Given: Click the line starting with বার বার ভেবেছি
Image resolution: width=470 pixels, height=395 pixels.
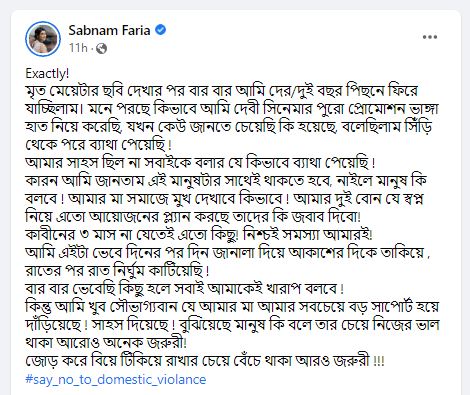Looking at the screenshot, I should click(x=185, y=289).
